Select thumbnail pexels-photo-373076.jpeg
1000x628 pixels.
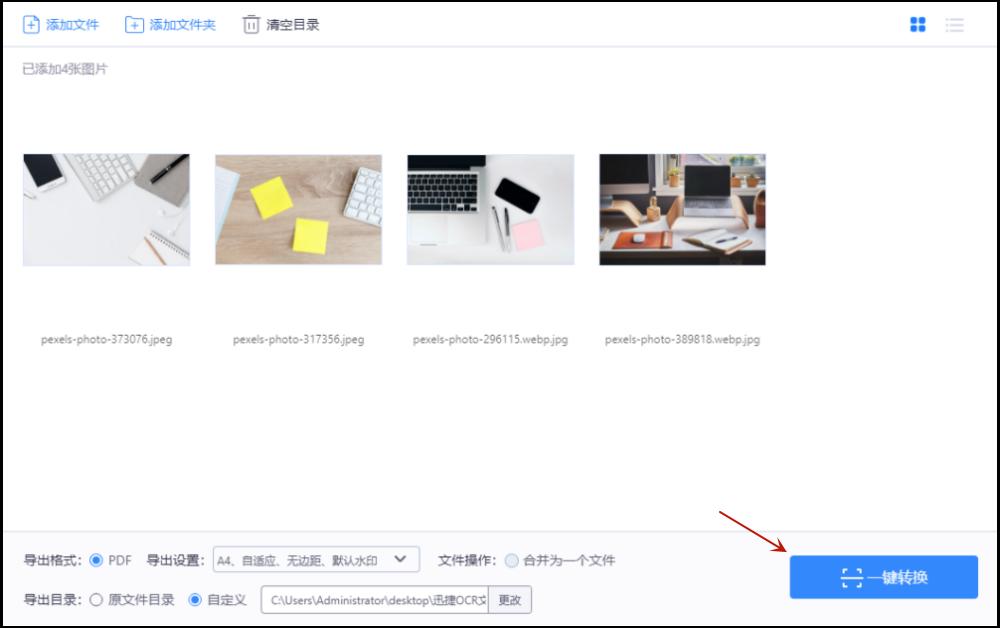pyautogui.click(x=105, y=210)
